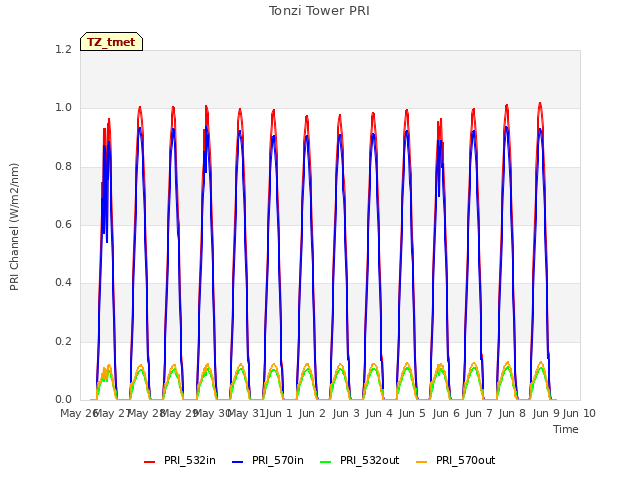Click the x-axis tick Jun 5
The width and height of the screenshot is (640, 480).
click(412, 413)
